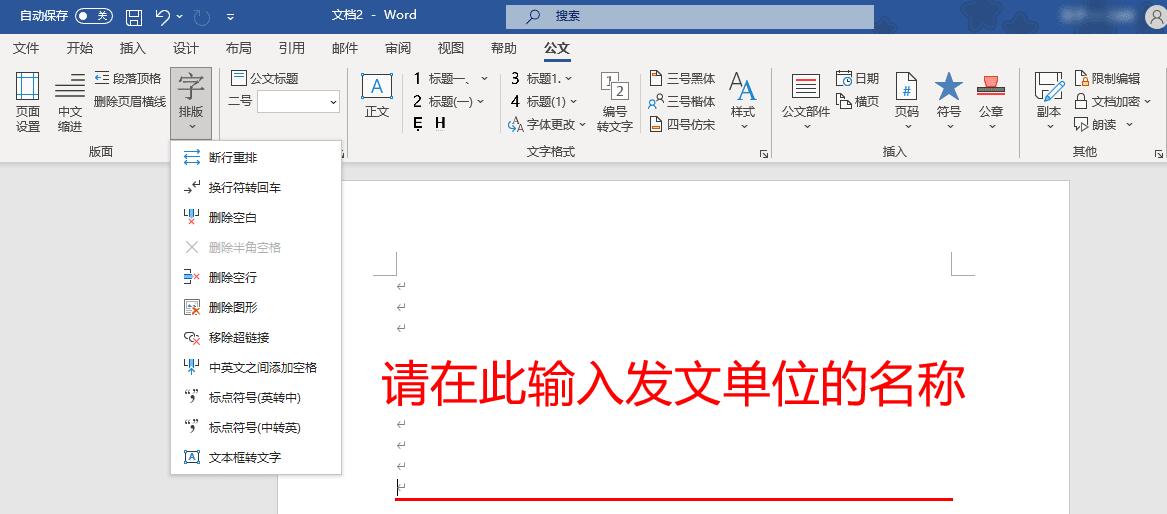The height and width of the screenshot is (514, 1167).
Task: Open the 标题一、 dropdown arrow
Action: (485, 78)
